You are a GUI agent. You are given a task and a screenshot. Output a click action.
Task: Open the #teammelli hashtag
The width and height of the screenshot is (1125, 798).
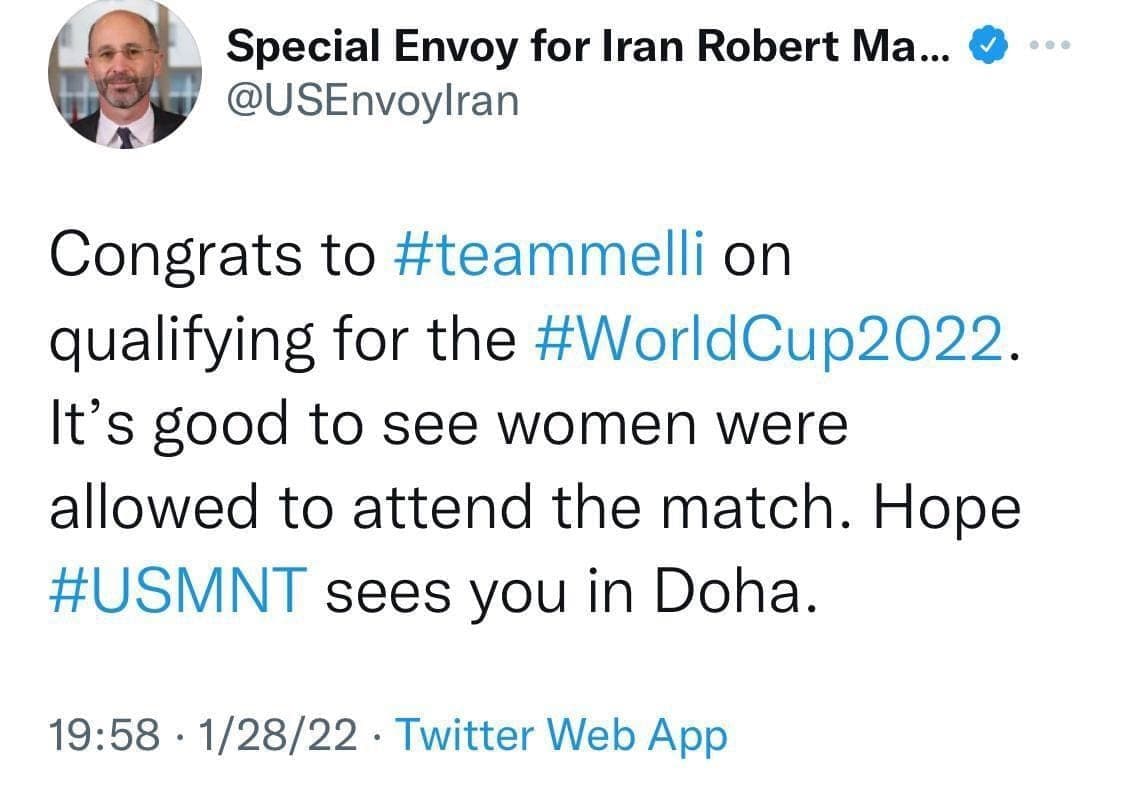(x=553, y=257)
